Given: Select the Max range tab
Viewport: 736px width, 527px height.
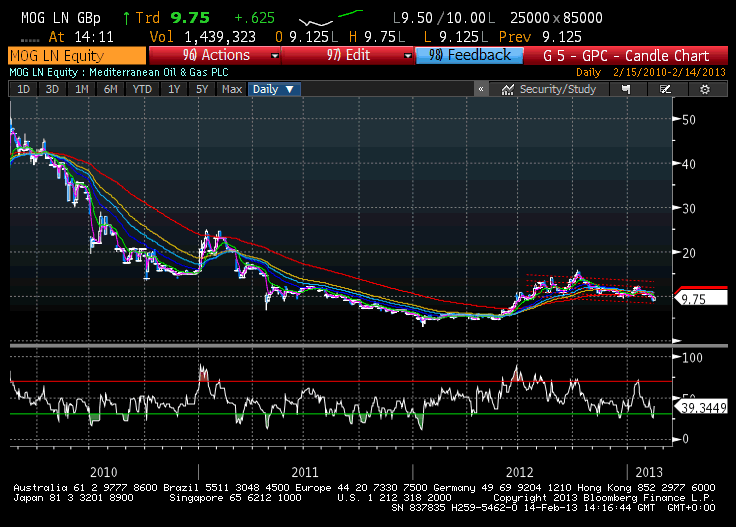Looking at the screenshot, I should [x=232, y=89].
